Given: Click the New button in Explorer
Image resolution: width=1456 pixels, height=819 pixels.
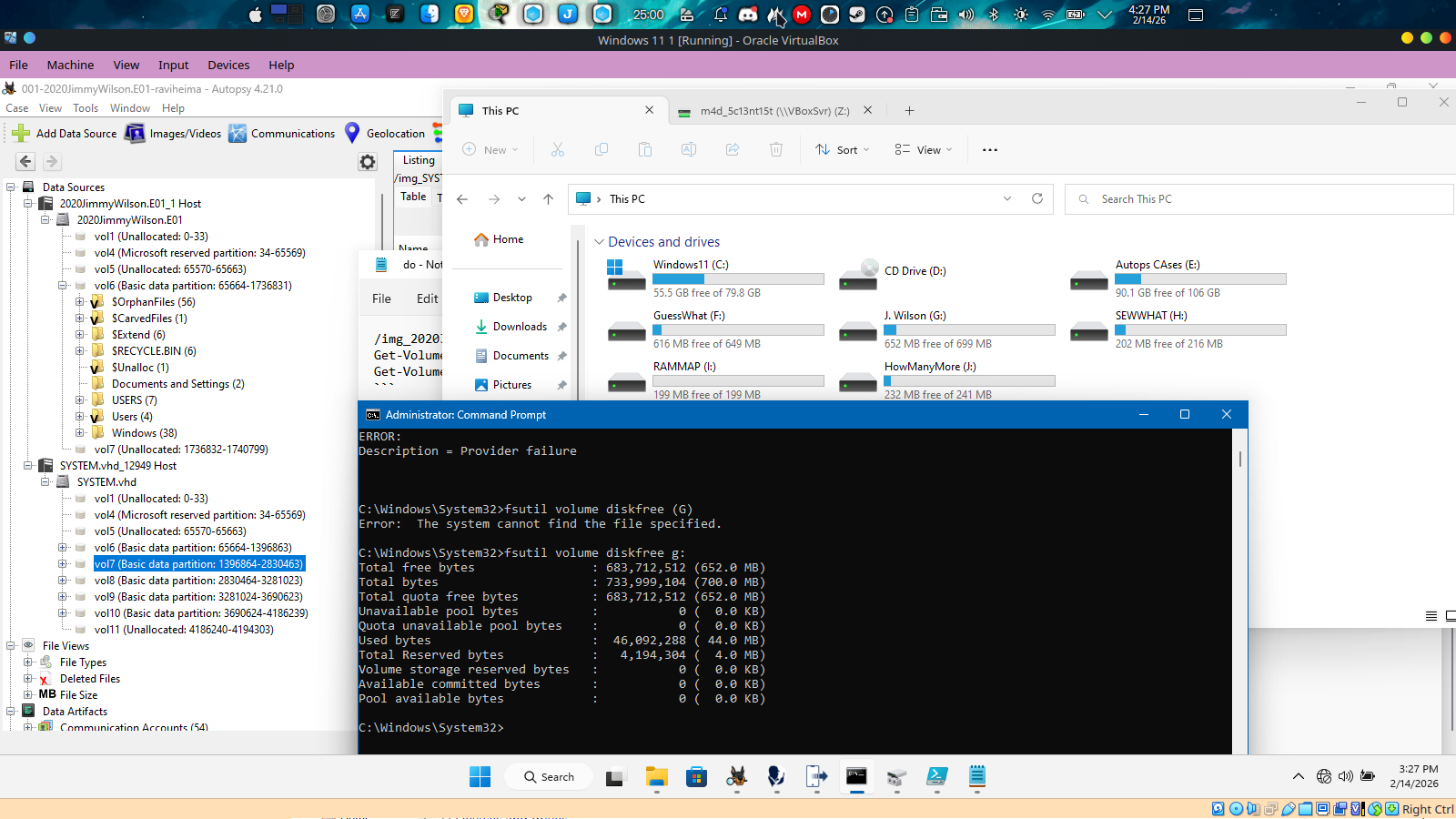Looking at the screenshot, I should pyautogui.click(x=490, y=149).
